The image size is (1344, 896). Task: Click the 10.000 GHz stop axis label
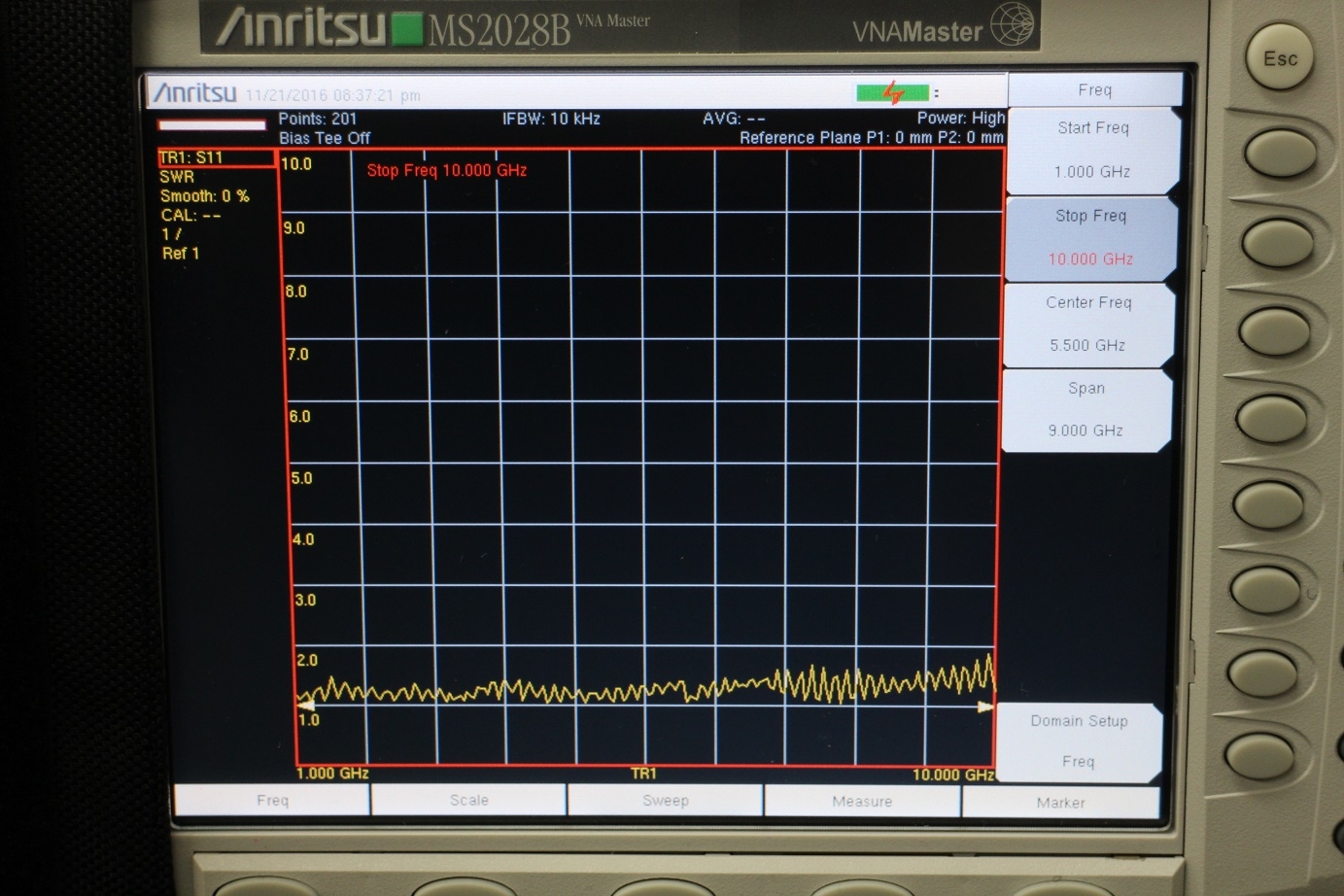click(x=953, y=775)
